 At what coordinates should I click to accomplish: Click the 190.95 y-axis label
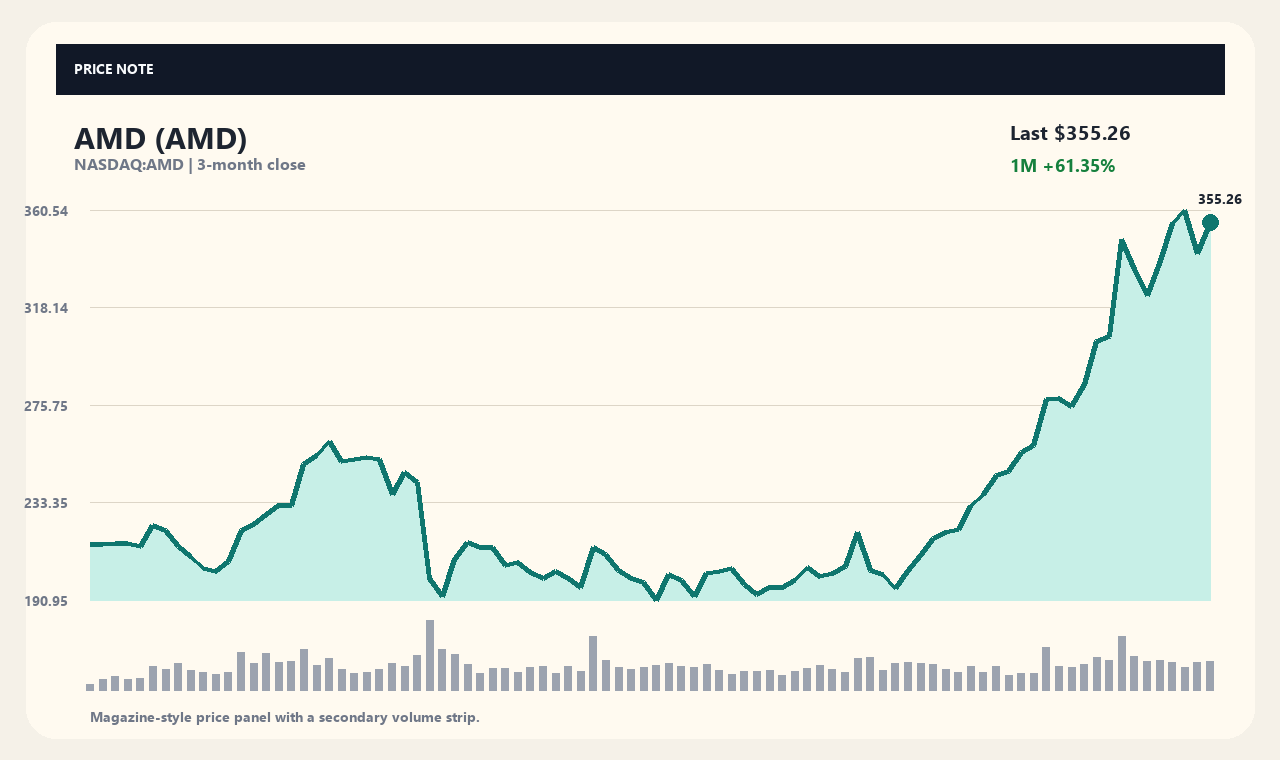[46, 601]
